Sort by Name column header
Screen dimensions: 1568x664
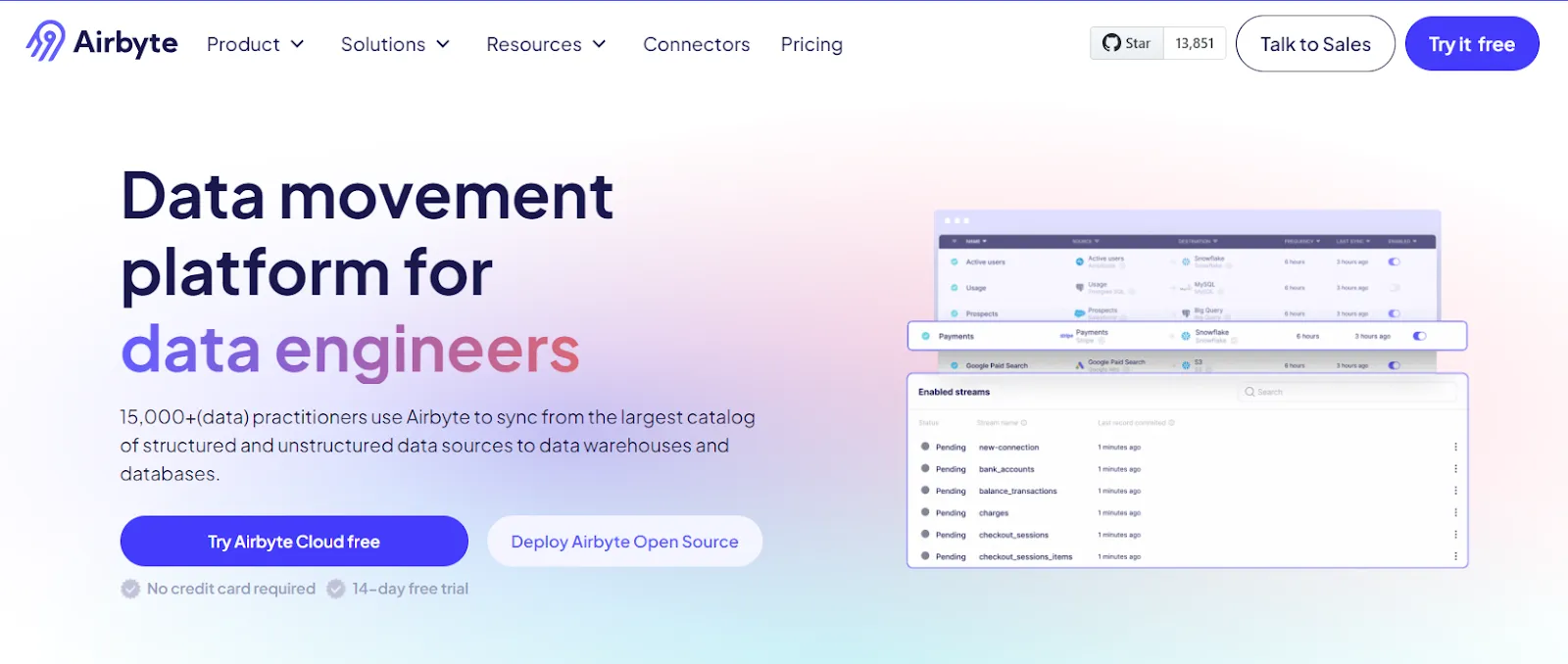tap(976, 241)
